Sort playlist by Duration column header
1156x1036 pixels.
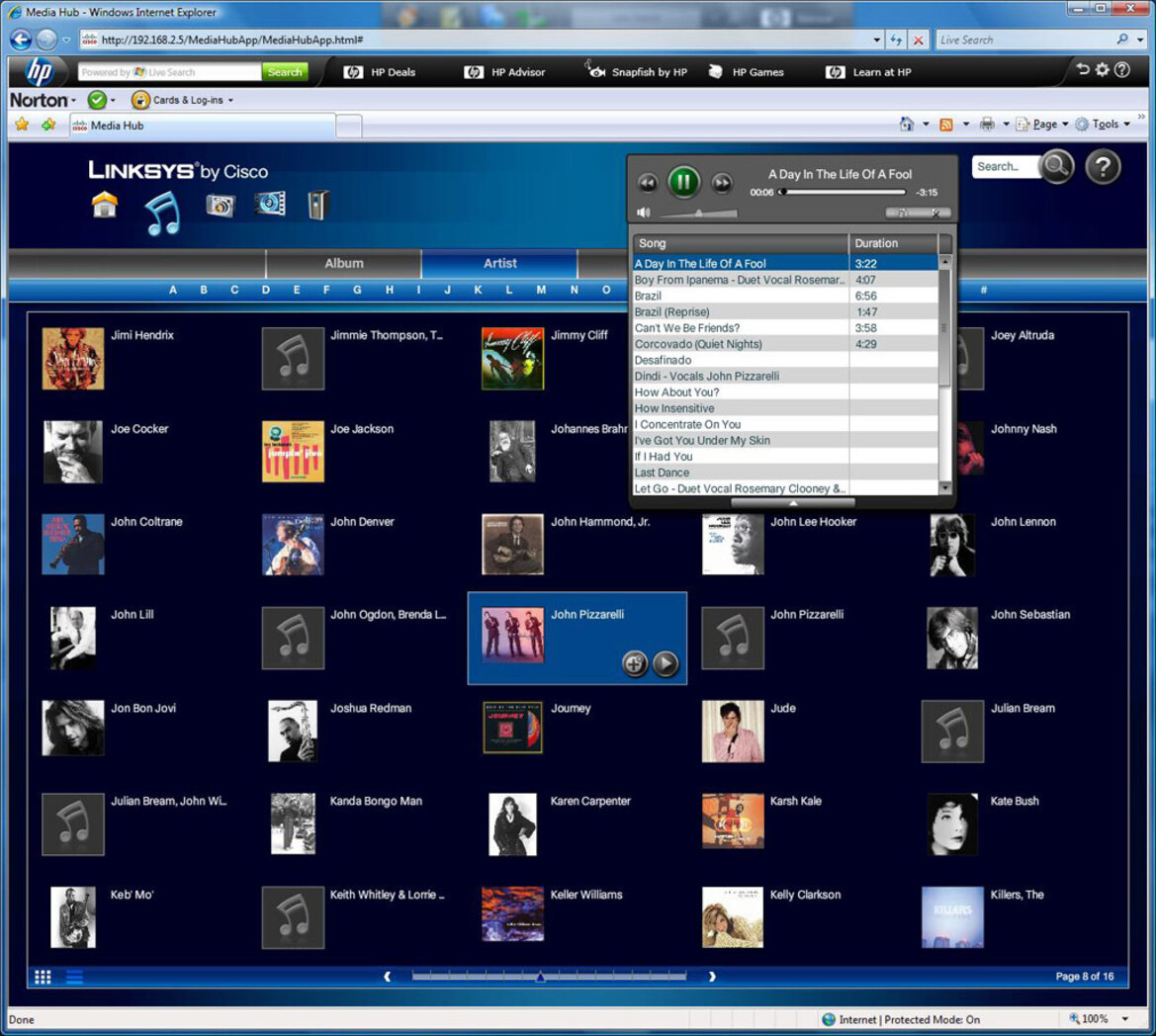pyautogui.click(x=893, y=243)
